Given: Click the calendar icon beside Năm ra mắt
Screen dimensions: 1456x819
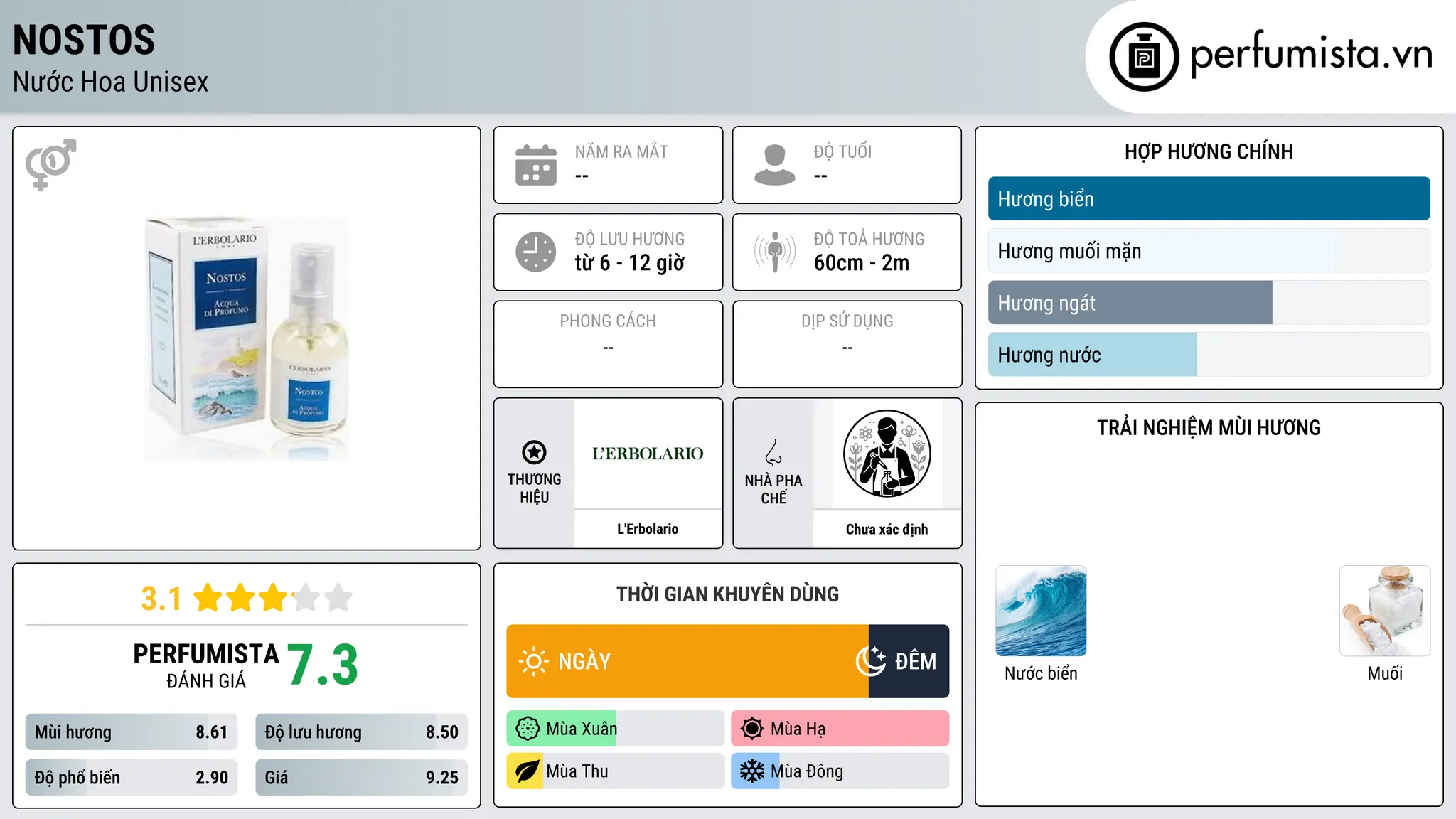Looking at the screenshot, I should (x=536, y=165).
